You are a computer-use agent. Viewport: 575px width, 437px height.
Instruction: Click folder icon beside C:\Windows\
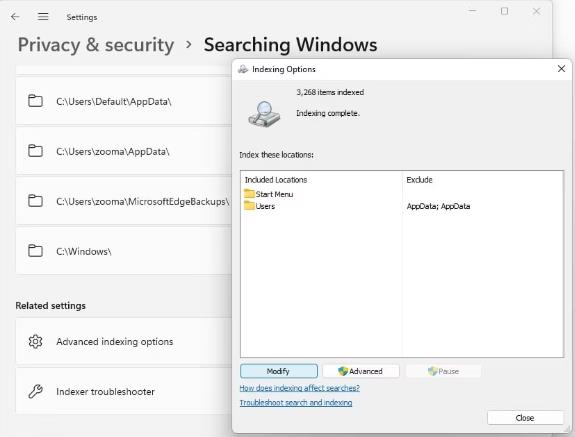click(35, 251)
